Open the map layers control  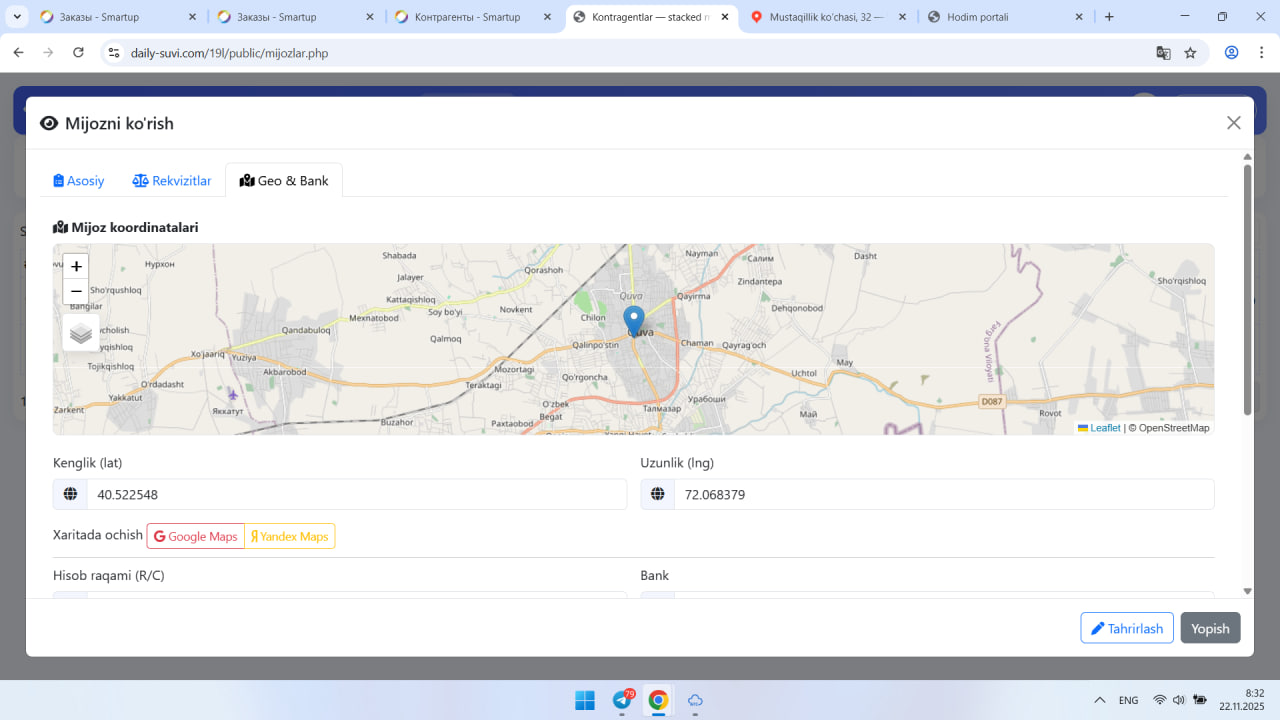click(x=81, y=333)
